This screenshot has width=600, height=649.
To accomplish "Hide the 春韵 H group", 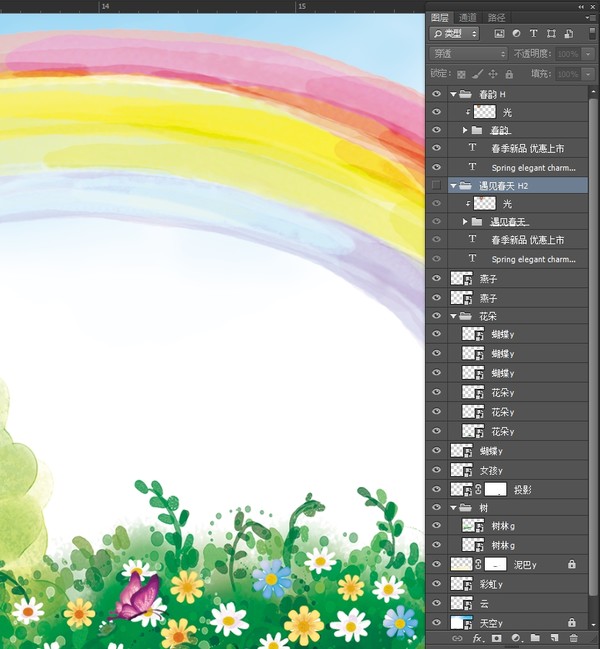I will point(436,94).
